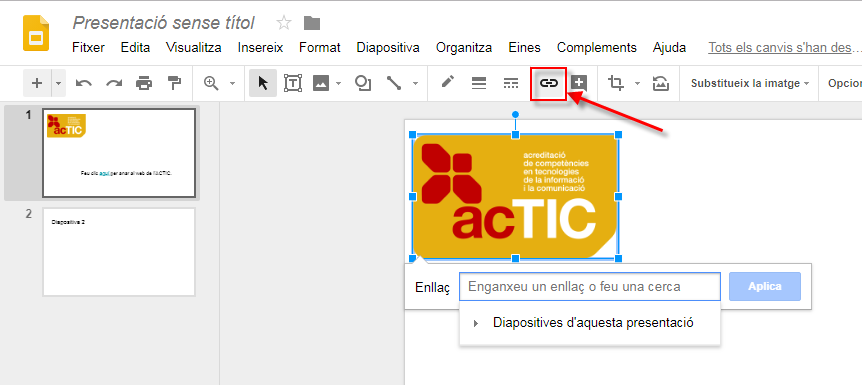862x385 pixels.
Task: Open the Ajuda menu
Action: [x=669, y=48]
